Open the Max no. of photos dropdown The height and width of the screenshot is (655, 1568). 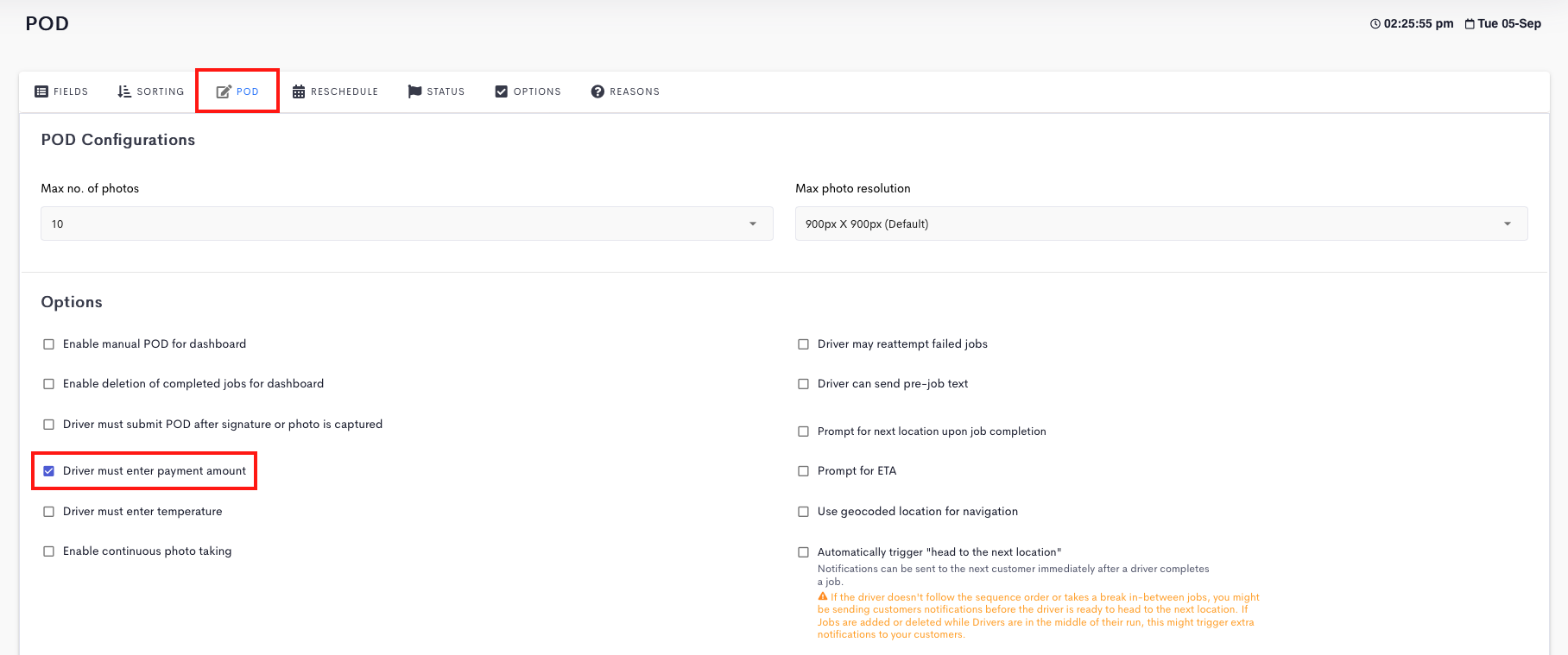click(x=407, y=224)
